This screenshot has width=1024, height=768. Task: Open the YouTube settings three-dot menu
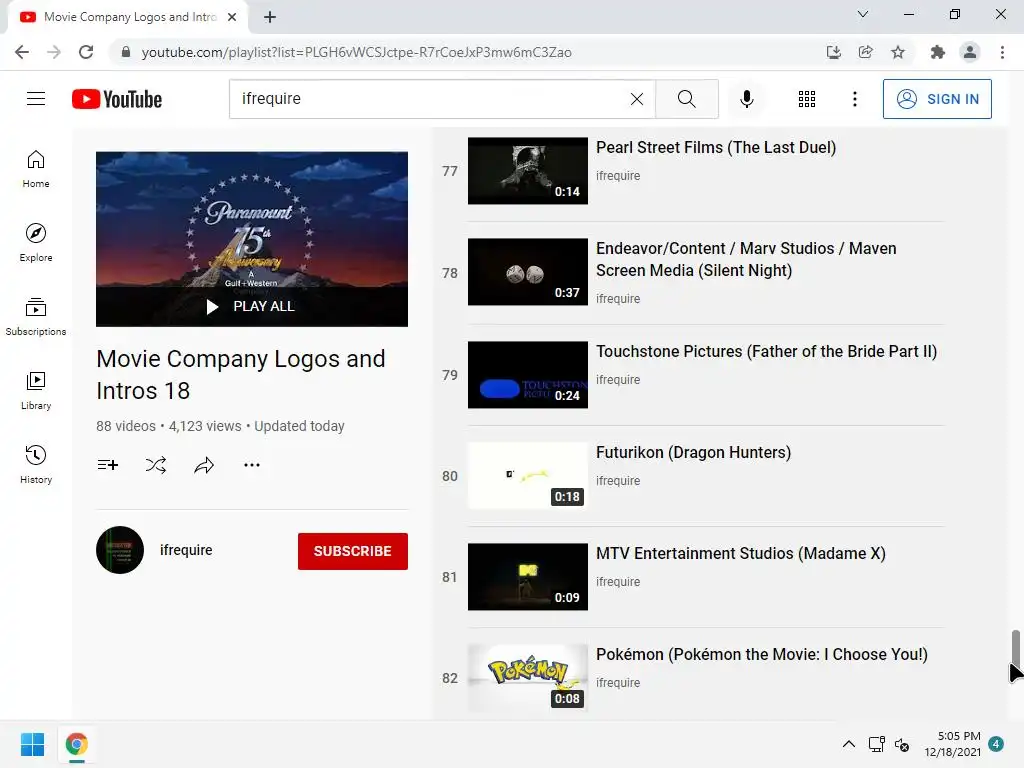[x=855, y=99]
